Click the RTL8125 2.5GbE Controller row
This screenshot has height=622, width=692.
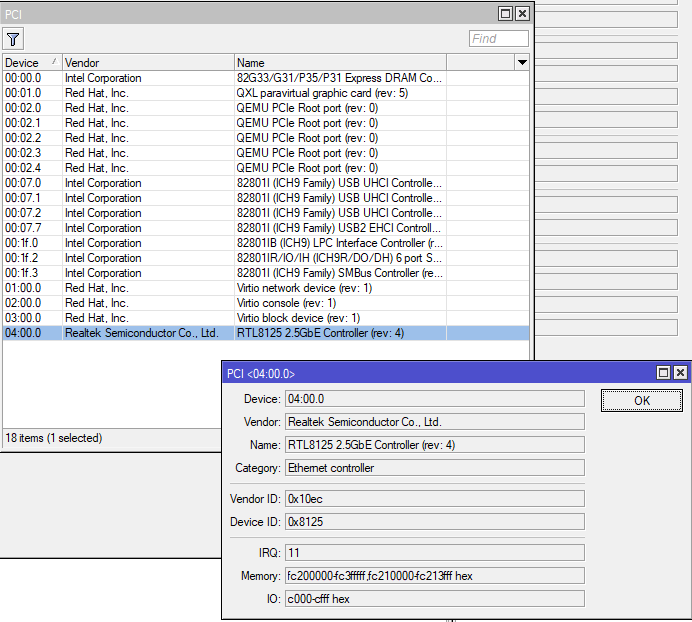tap(266, 333)
